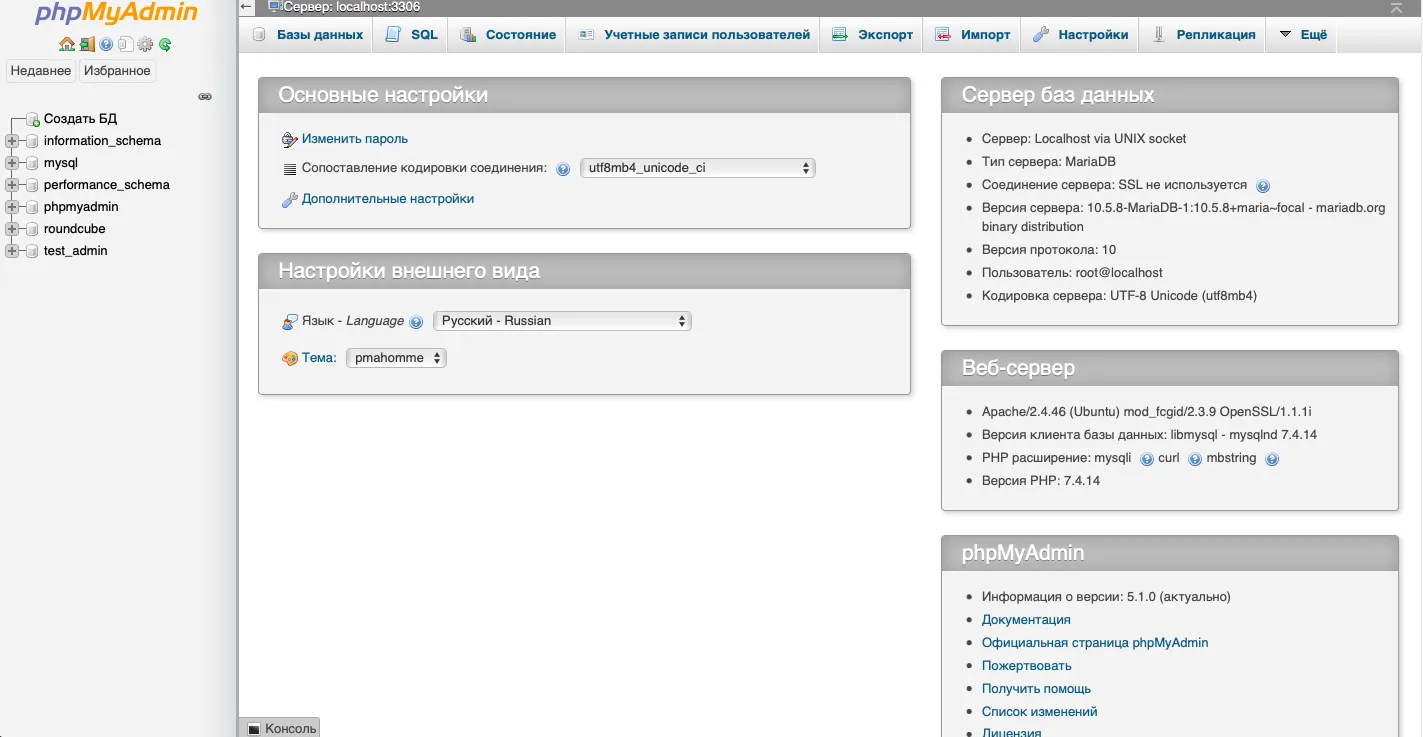Go to Home via house icon
The height and width of the screenshot is (737, 1423).
tap(67, 44)
